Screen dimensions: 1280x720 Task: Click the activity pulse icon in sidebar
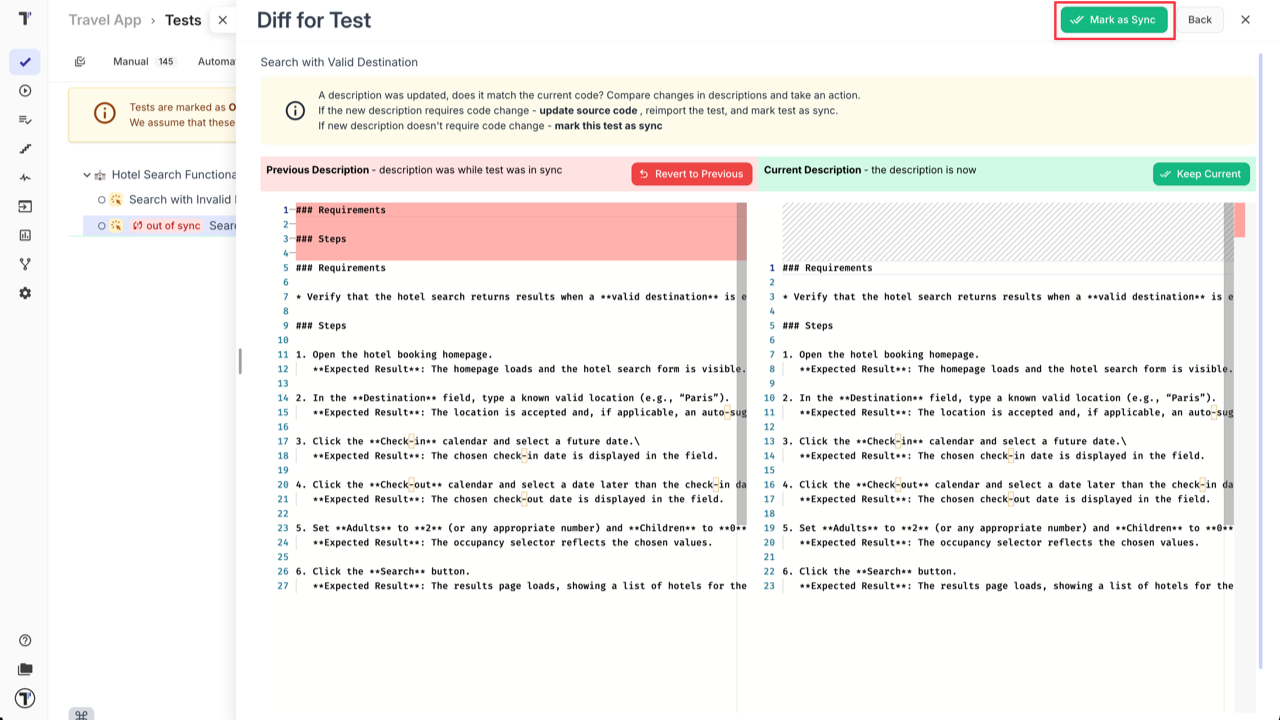pos(25,177)
